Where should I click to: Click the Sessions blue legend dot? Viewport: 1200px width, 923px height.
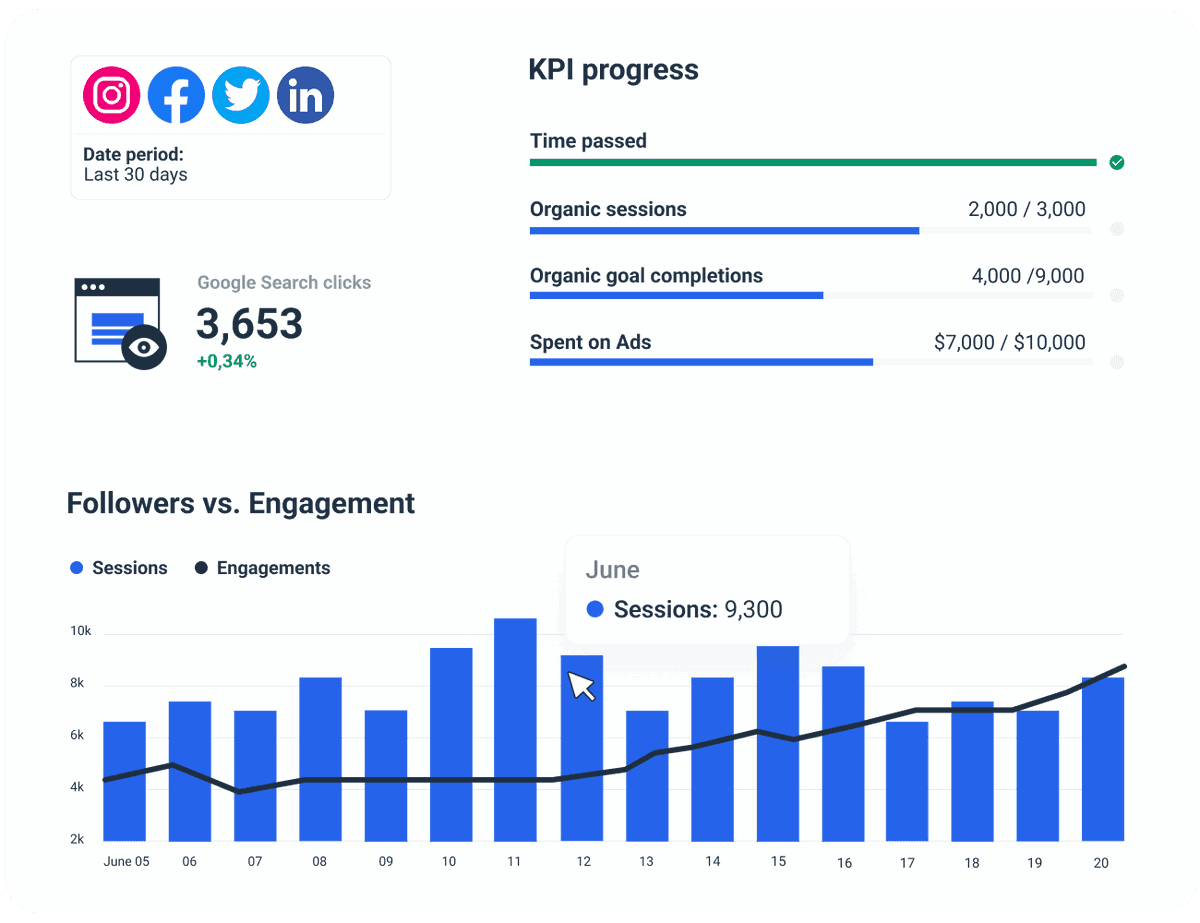[77, 567]
